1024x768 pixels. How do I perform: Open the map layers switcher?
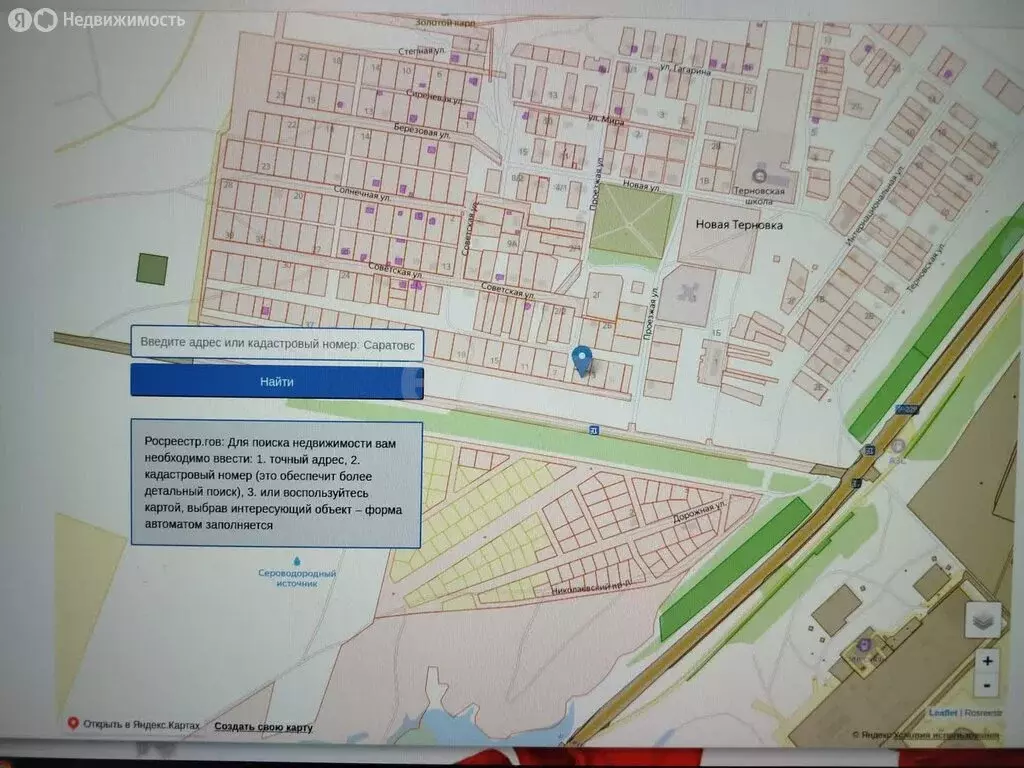tap(982, 620)
